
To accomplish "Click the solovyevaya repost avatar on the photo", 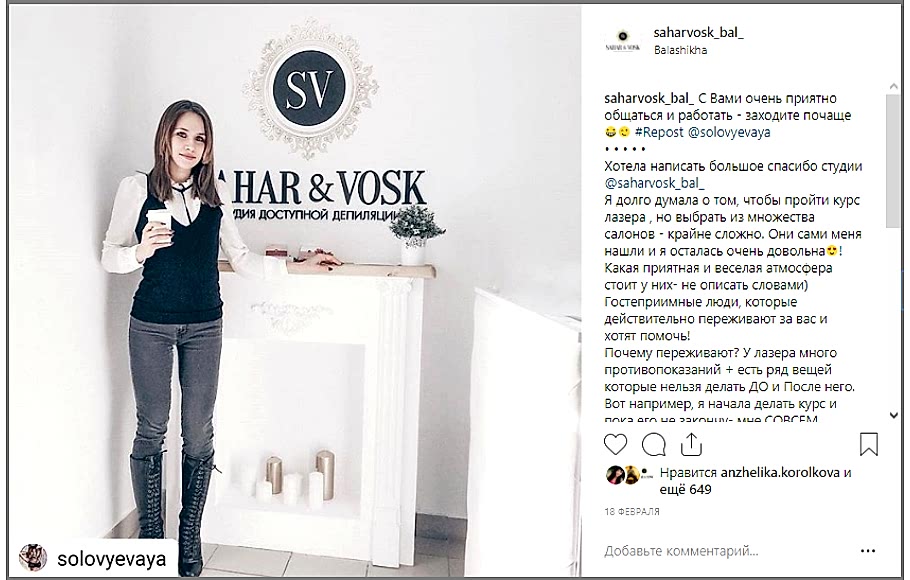I will [x=33, y=558].
